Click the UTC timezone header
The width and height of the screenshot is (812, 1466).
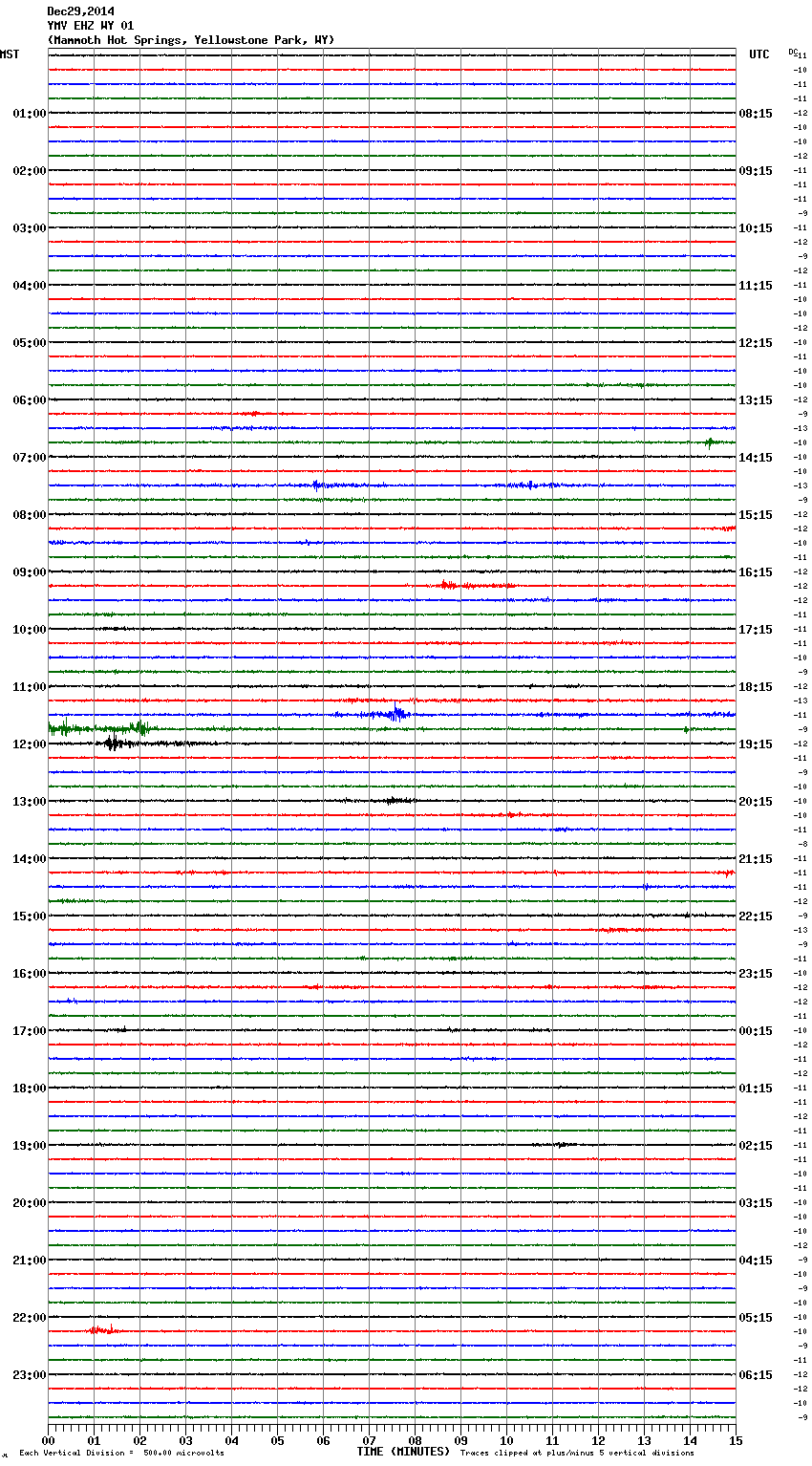(759, 54)
